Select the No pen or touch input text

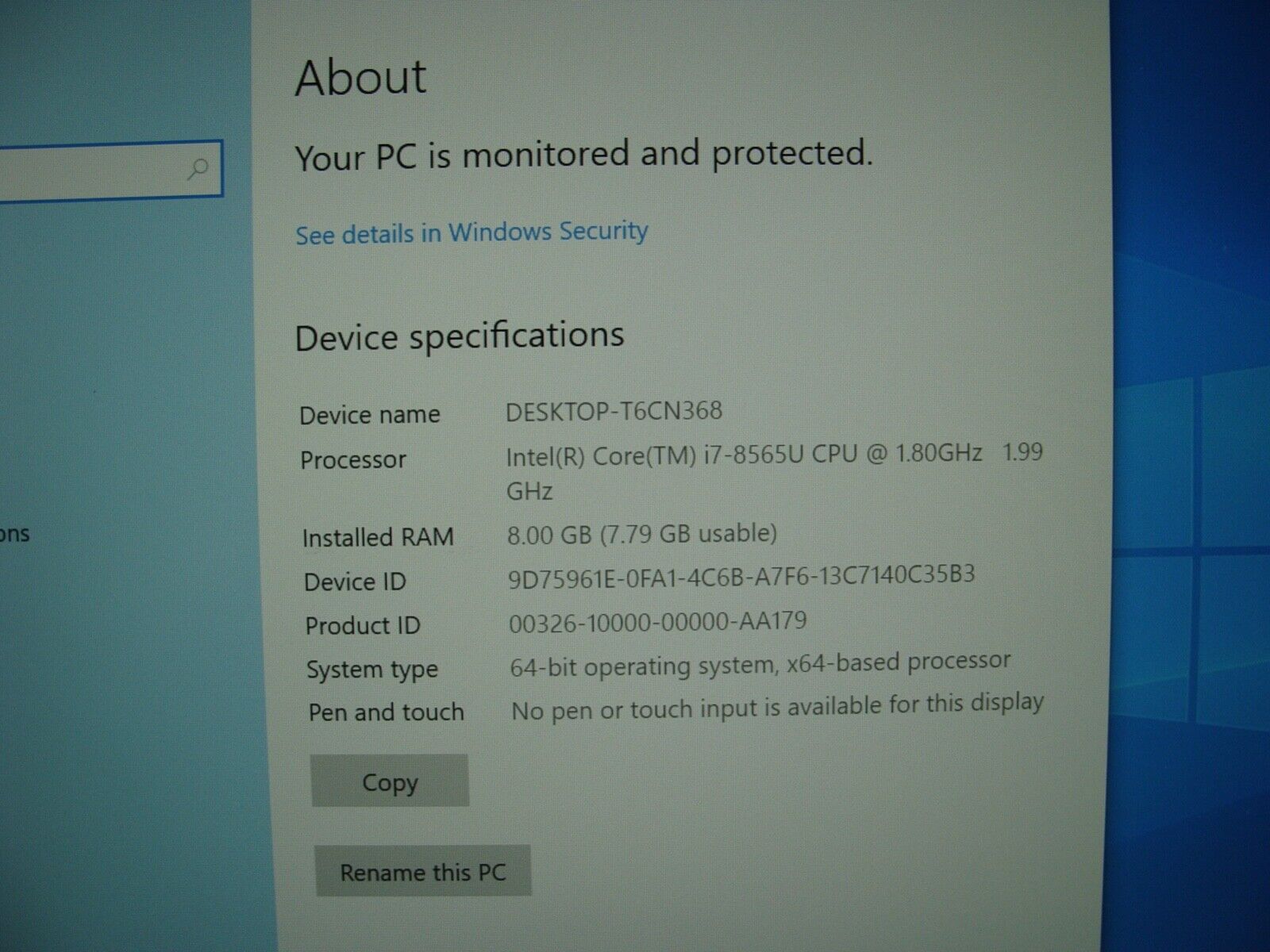pyautogui.click(x=777, y=706)
